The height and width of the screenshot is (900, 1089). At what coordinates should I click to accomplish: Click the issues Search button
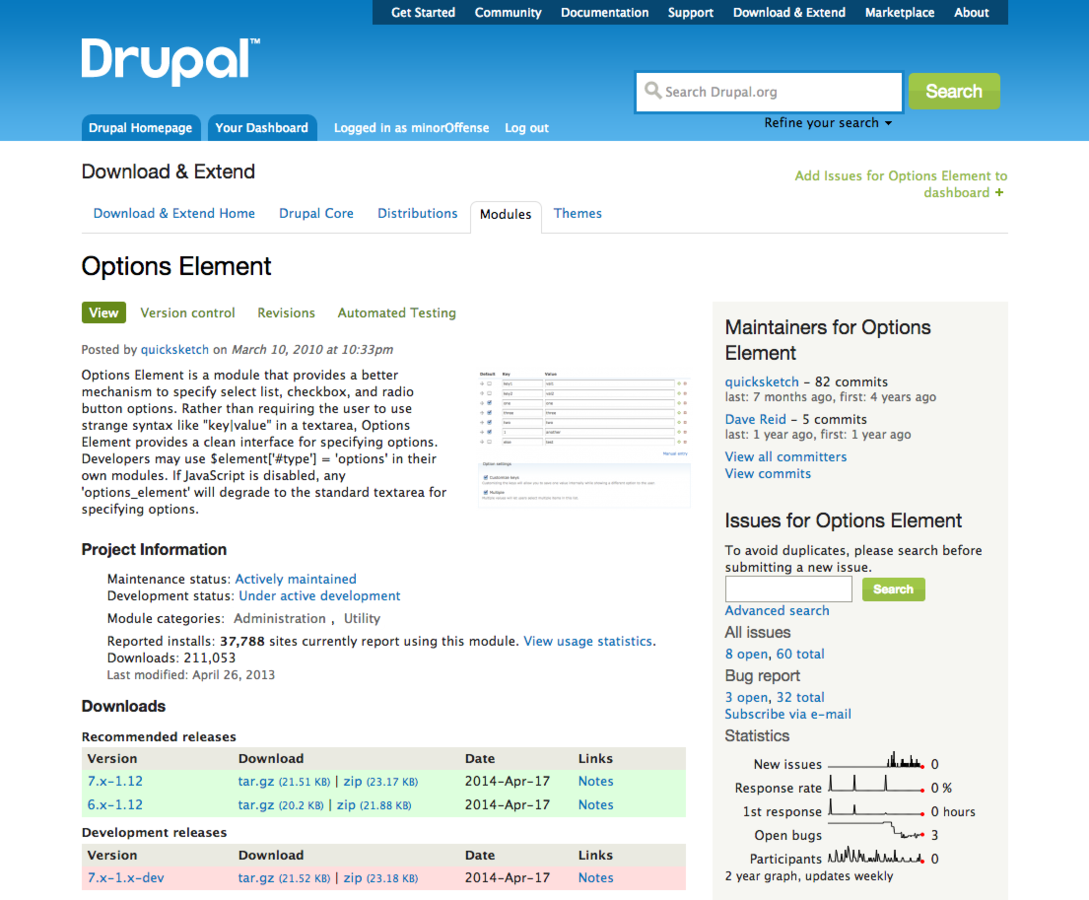pyautogui.click(x=893, y=590)
